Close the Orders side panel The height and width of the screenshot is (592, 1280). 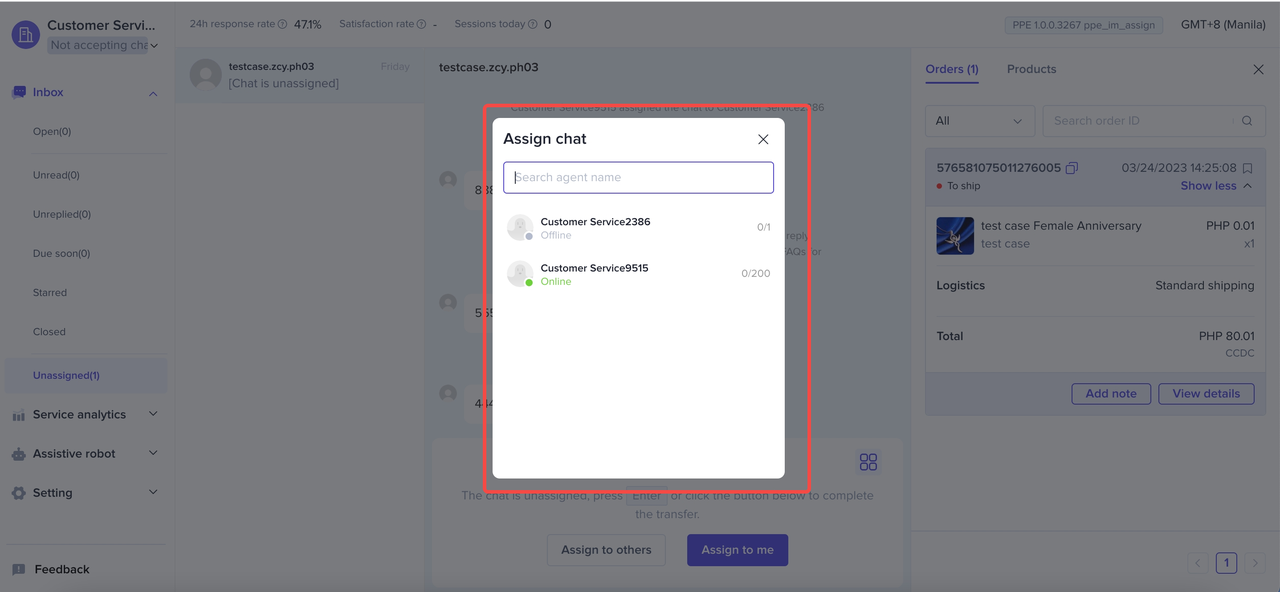(x=1258, y=70)
